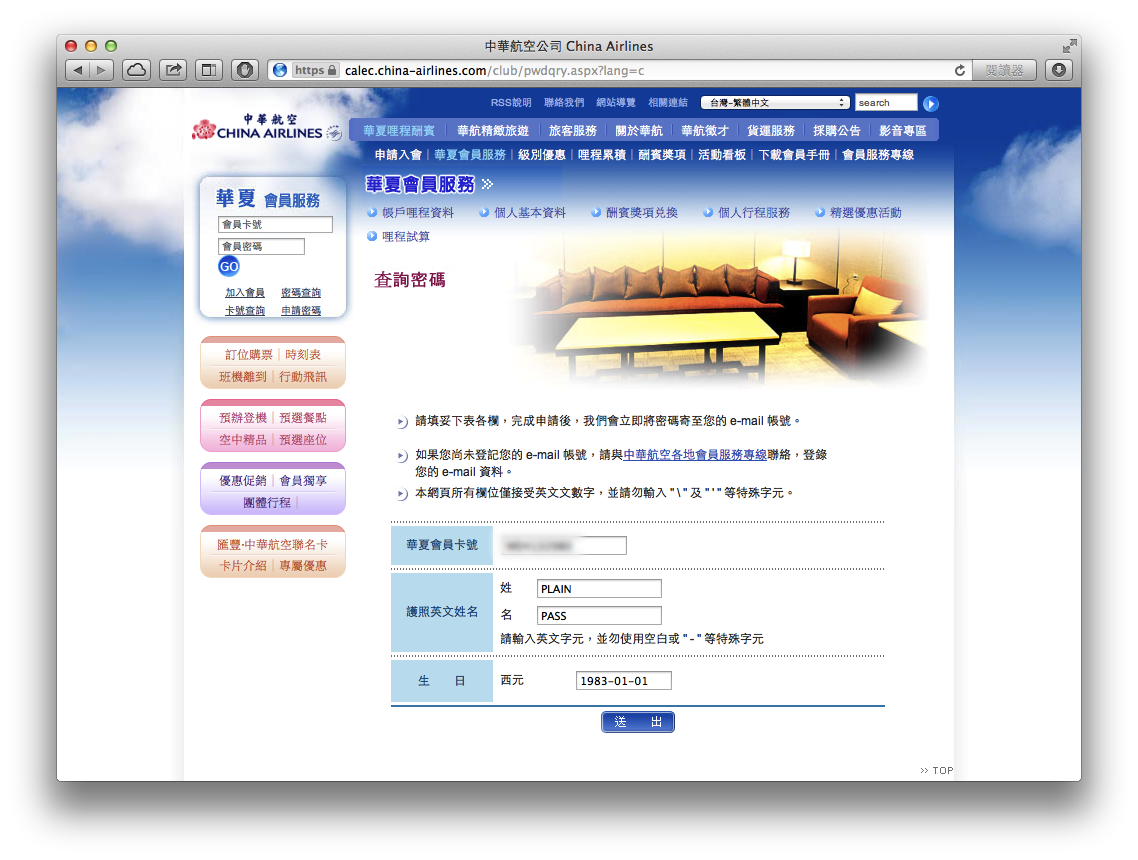
Task: Open the 相關連結 link
Action: tap(668, 102)
